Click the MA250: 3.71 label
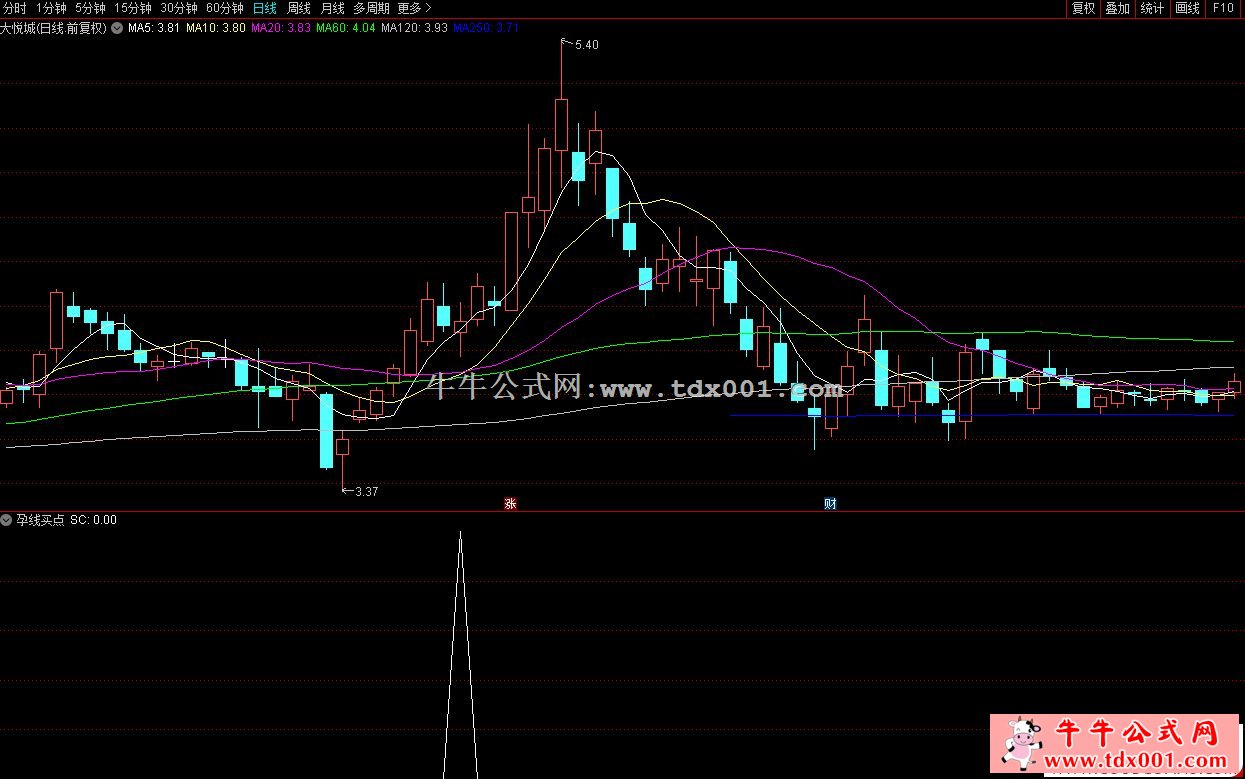 pyautogui.click(x=486, y=28)
